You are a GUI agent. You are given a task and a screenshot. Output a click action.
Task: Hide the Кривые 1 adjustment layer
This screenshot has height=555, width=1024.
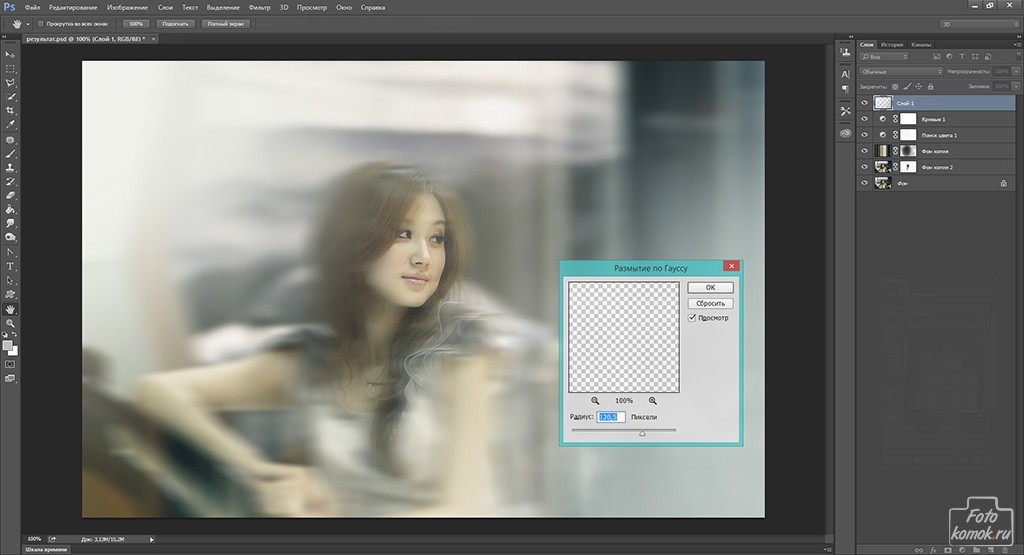click(865, 119)
